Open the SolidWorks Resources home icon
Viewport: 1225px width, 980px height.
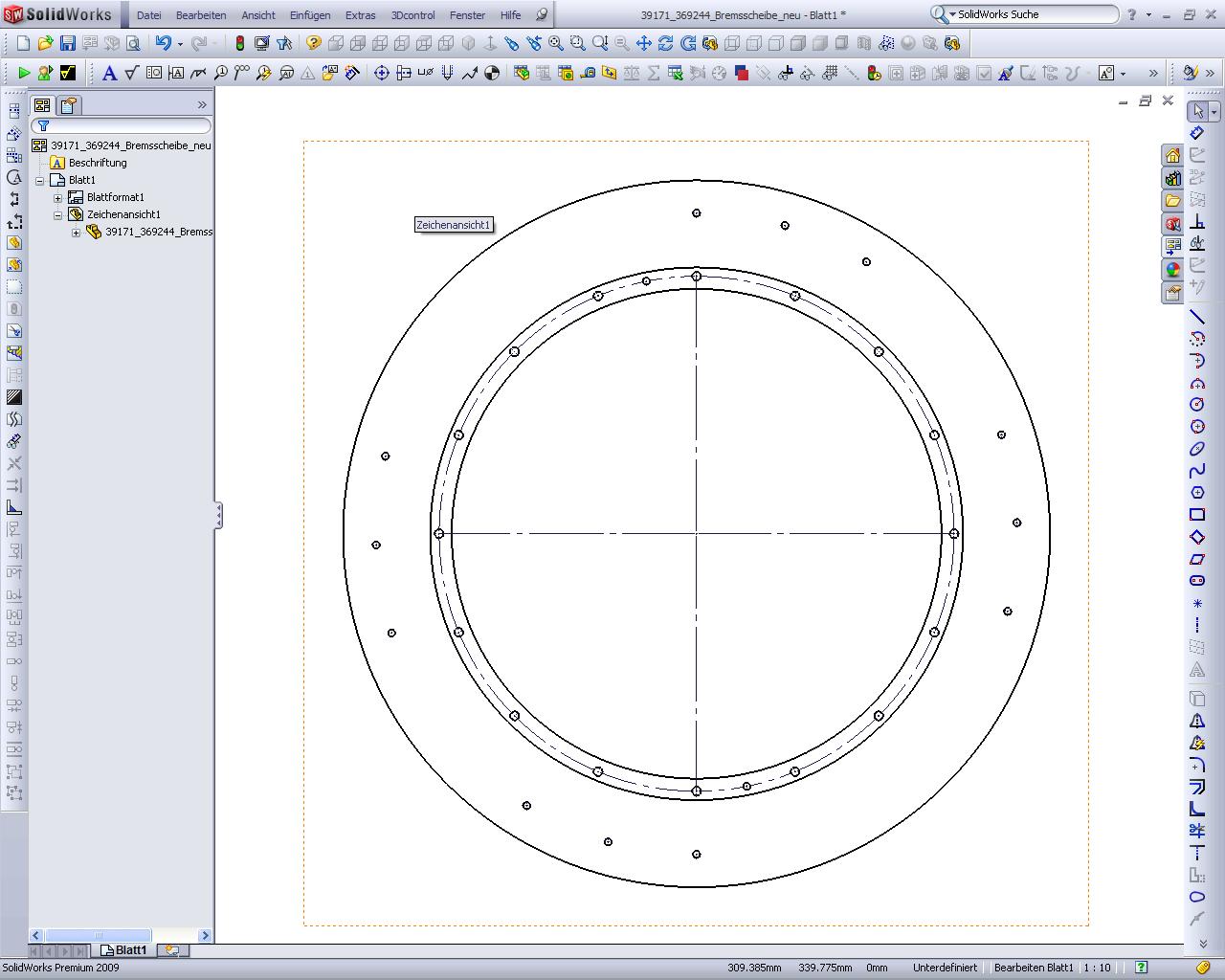click(x=1172, y=156)
